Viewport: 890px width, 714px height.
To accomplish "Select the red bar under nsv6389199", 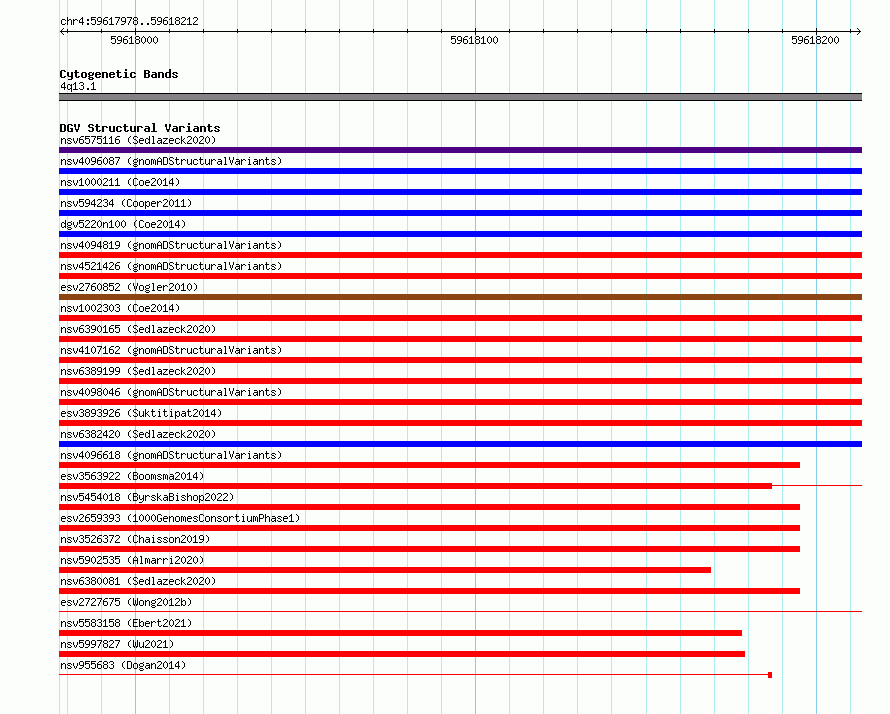I will (460, 381).
